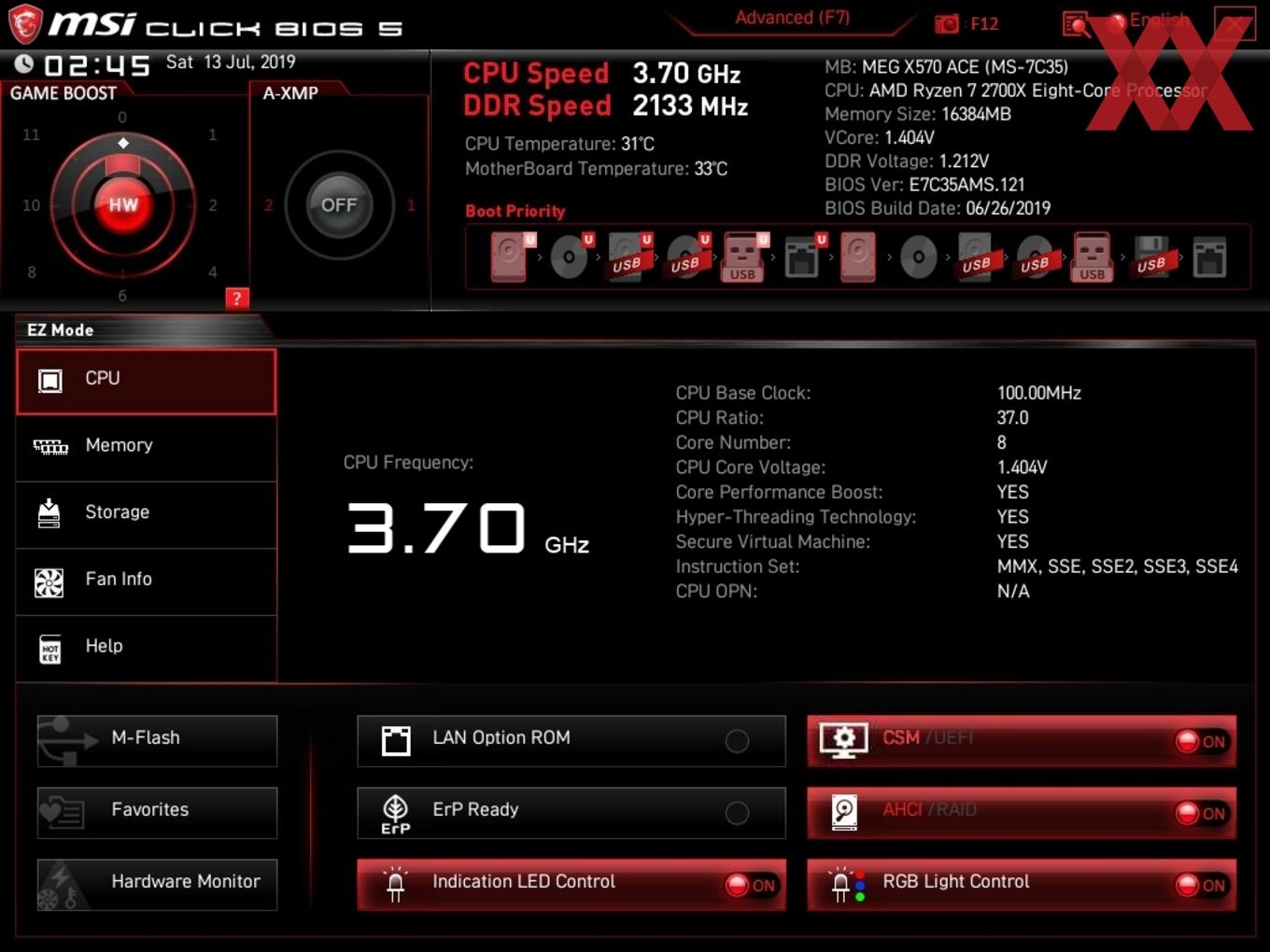Select the legacy USB key boot icon
Image resolution: width=1270 pixels, height=952 pixels.
(x=1093, y=258)
